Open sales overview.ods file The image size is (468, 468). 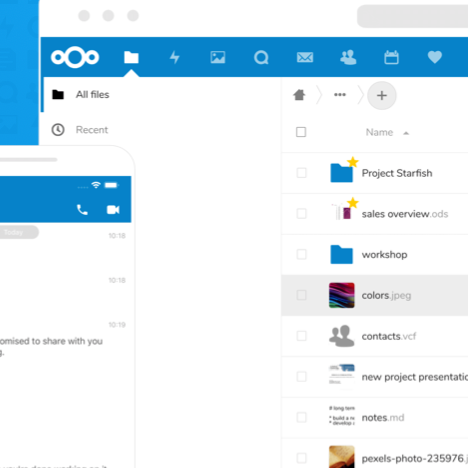coord(405,214)
